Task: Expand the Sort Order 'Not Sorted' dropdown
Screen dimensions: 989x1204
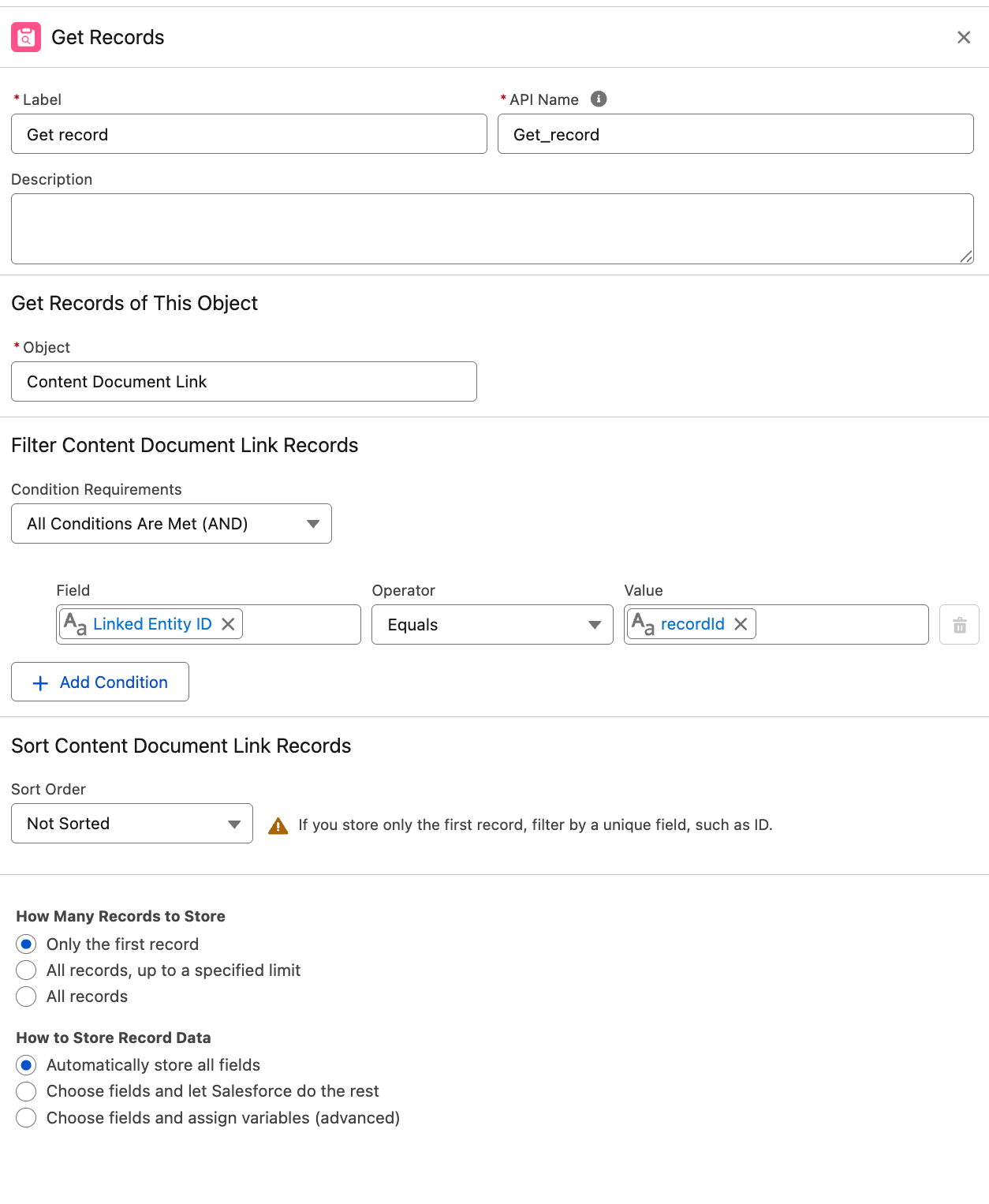Action: pos(132,824)
